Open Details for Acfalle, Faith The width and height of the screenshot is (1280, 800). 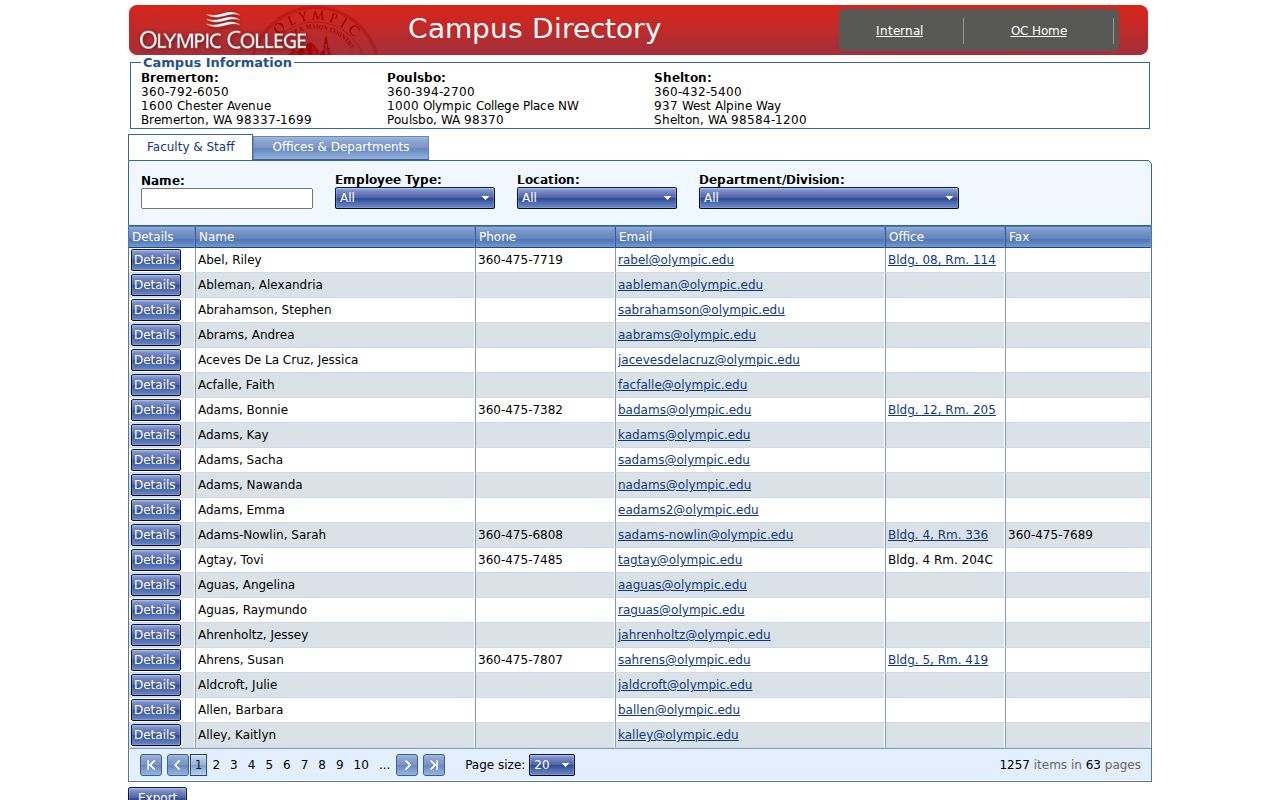click(155, 385)
